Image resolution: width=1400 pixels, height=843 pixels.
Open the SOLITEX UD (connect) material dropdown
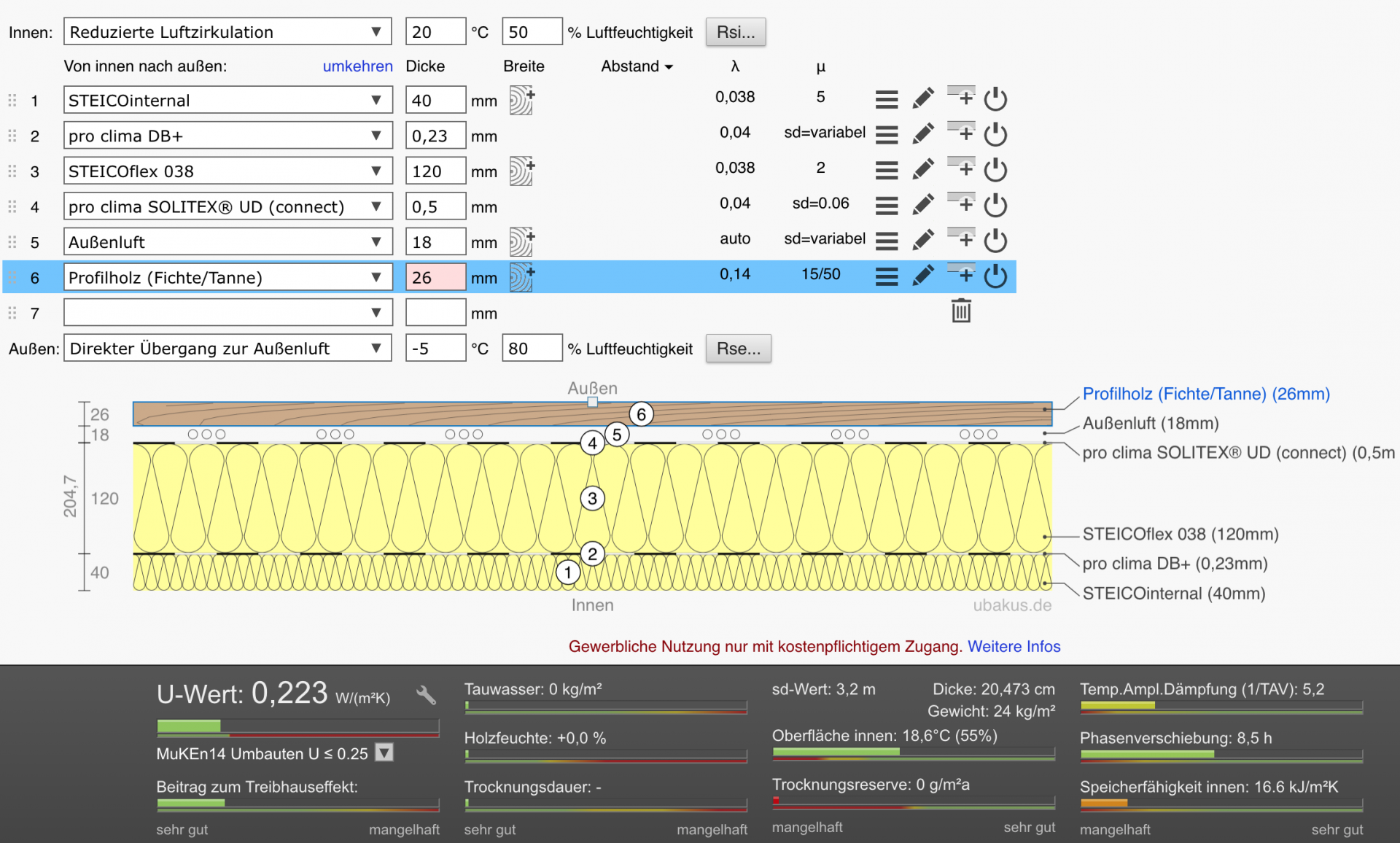point(227,206)
